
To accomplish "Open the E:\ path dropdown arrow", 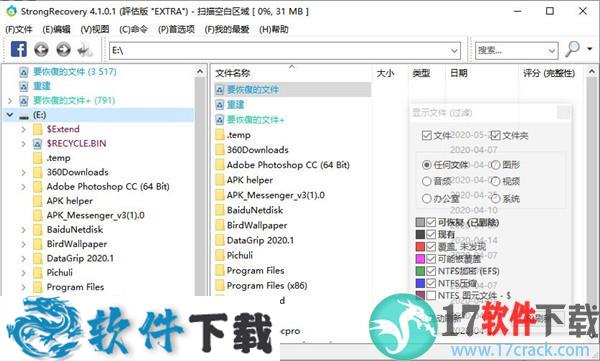I will [x=454, y=51].
